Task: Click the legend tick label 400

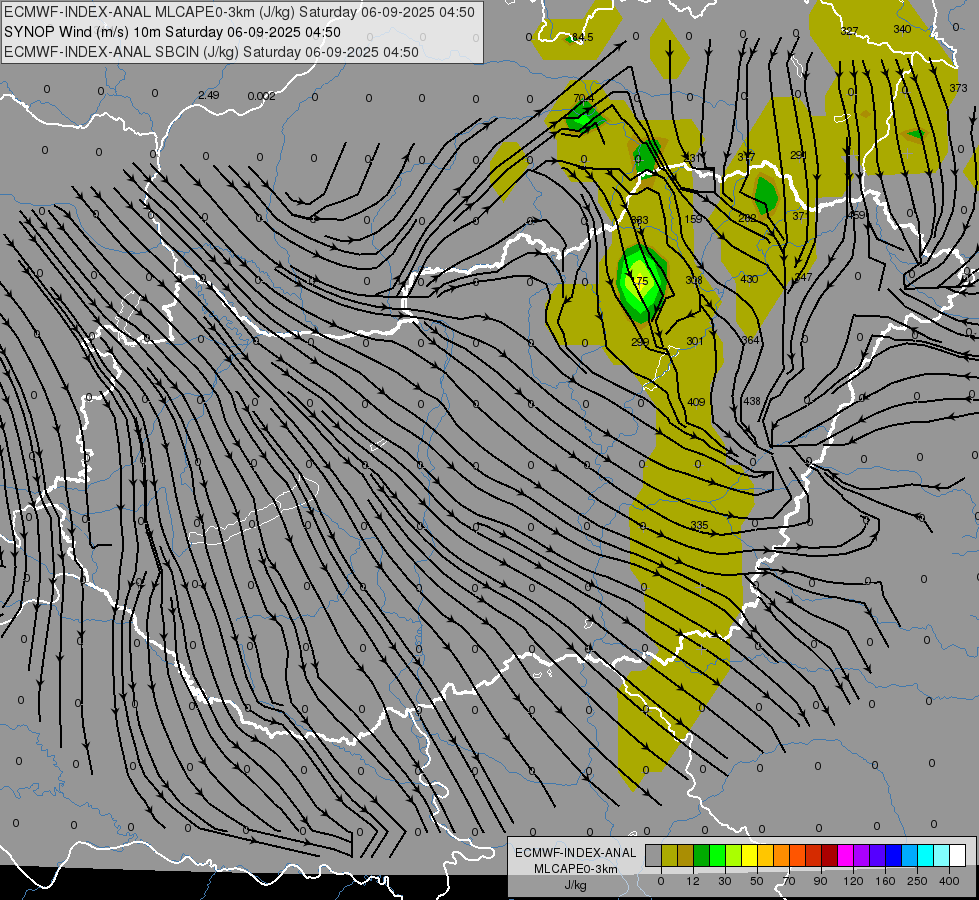Action: 949,881
